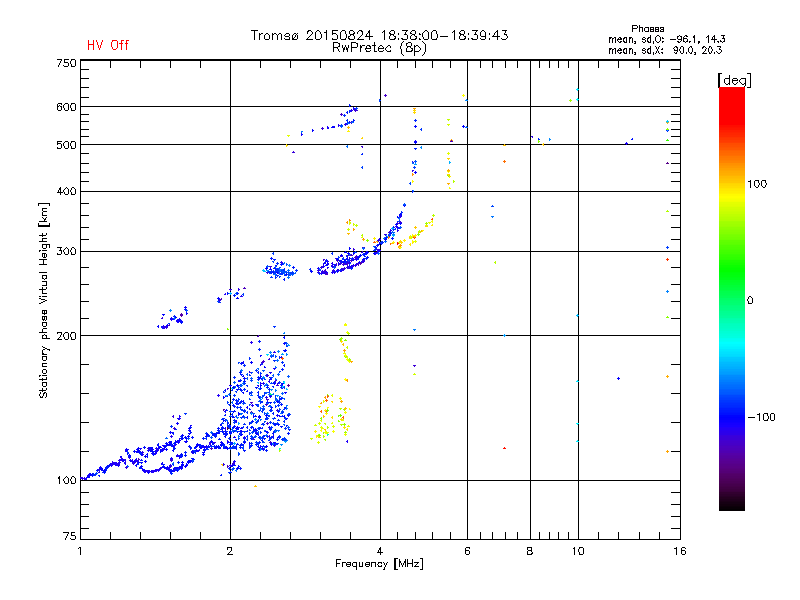Click y-axis tick label '200'
This screenshot has width=800, height=600.
click(67, 336)
